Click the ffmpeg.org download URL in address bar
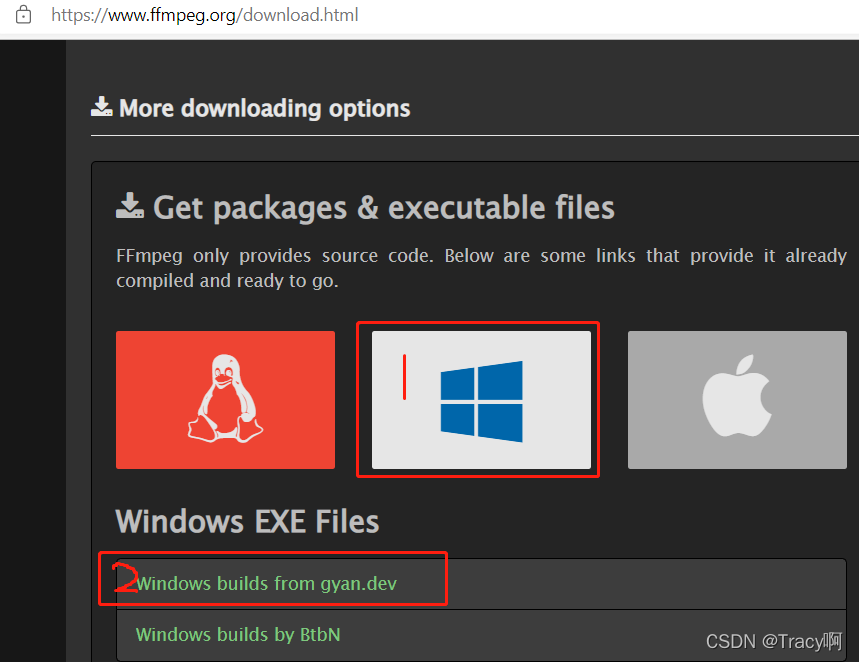859x662 pixels. click(x=204, y=15)
